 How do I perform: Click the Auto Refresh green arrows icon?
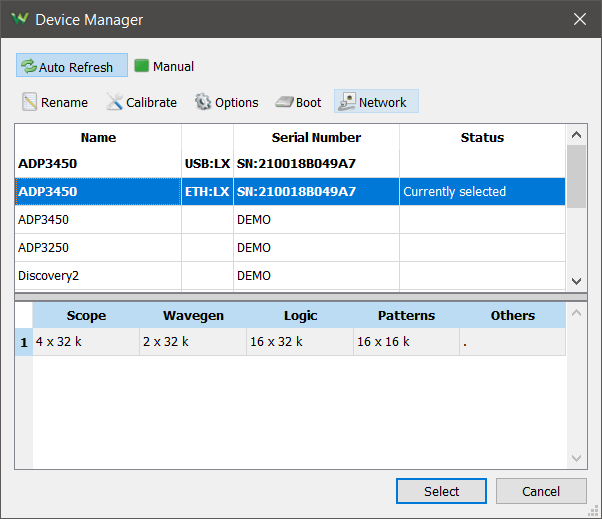pos(29,66)
